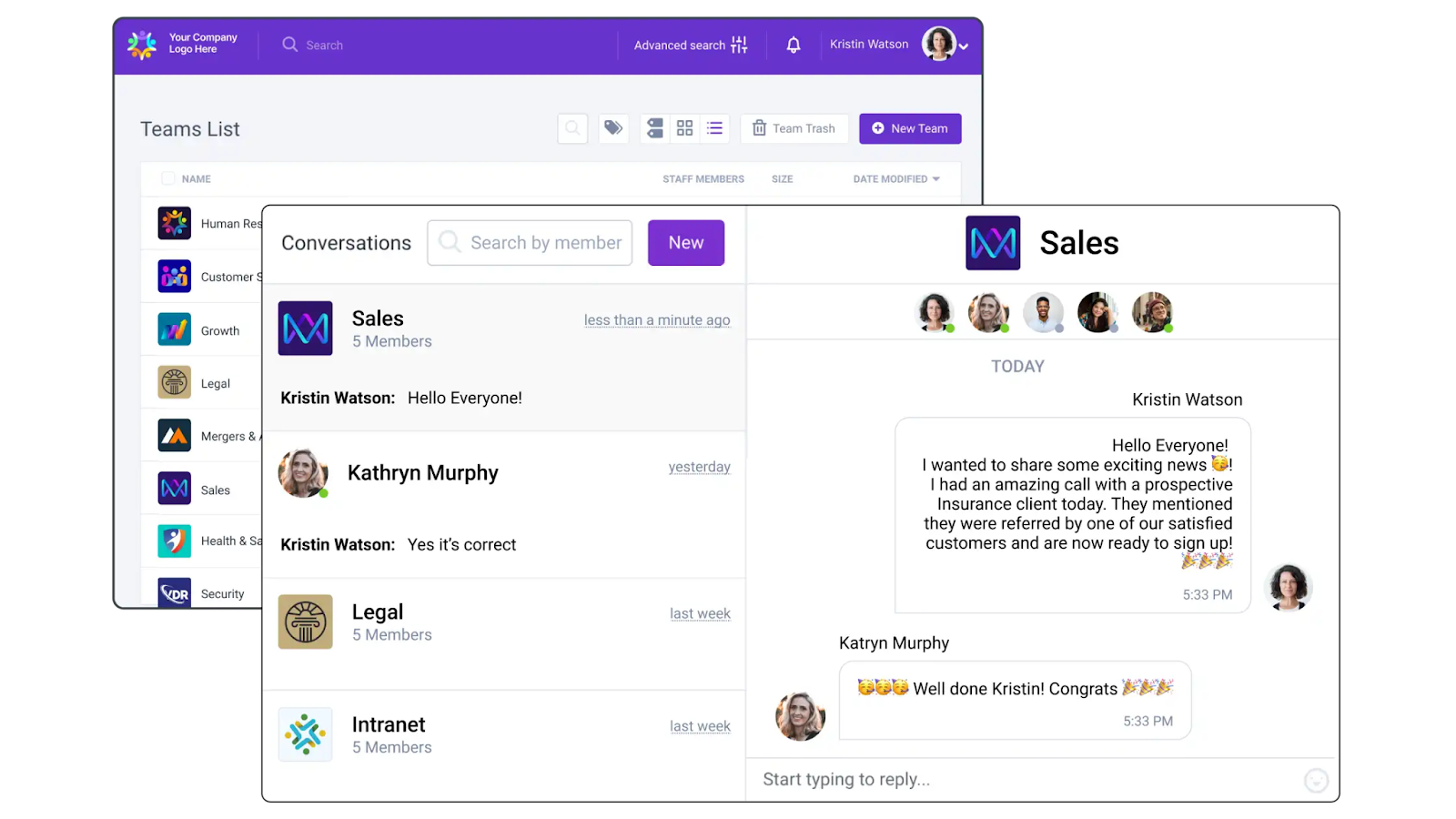Screen dimensions: 1456x819
Task: Click the emoji icon in the reply bar
Action: click(x=1315, y=780)
